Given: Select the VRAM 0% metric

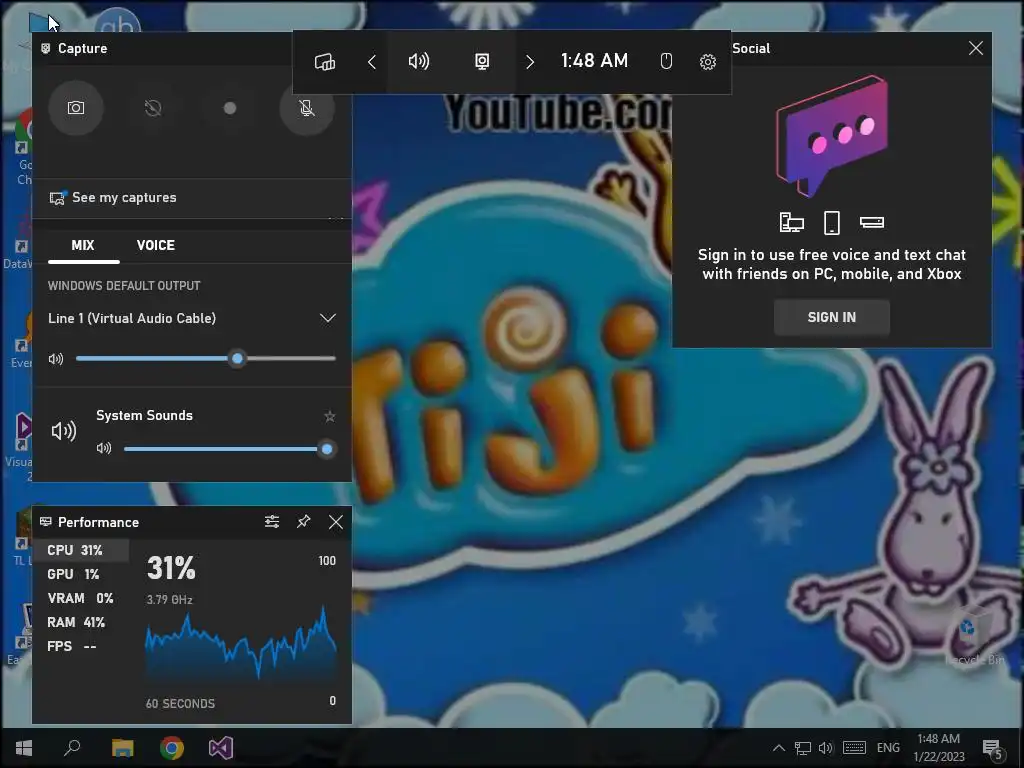Looking at the screenshot, I should coord(81,598).
